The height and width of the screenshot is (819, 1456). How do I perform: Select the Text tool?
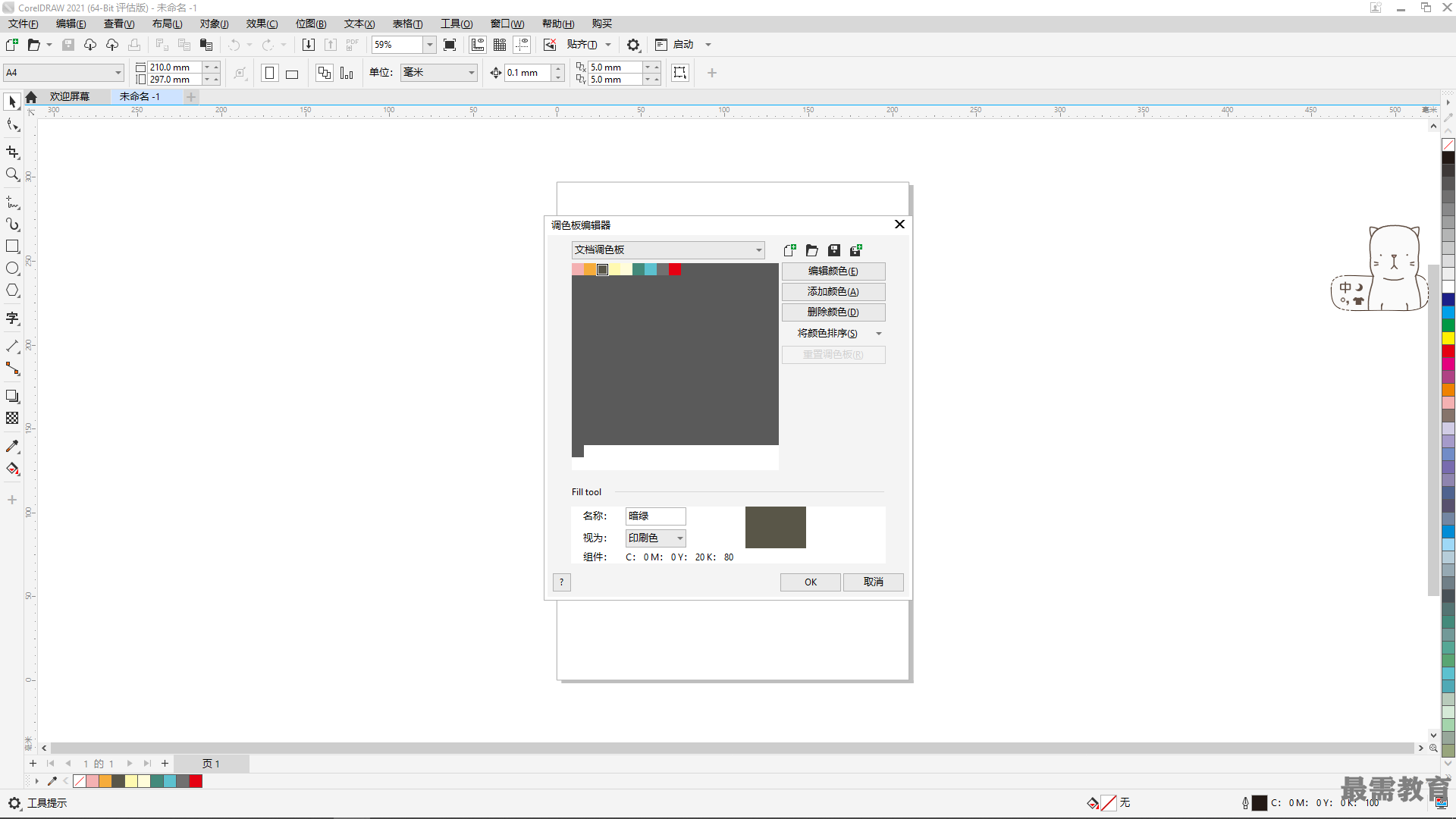pyautogui.click(x=12, y=318)
